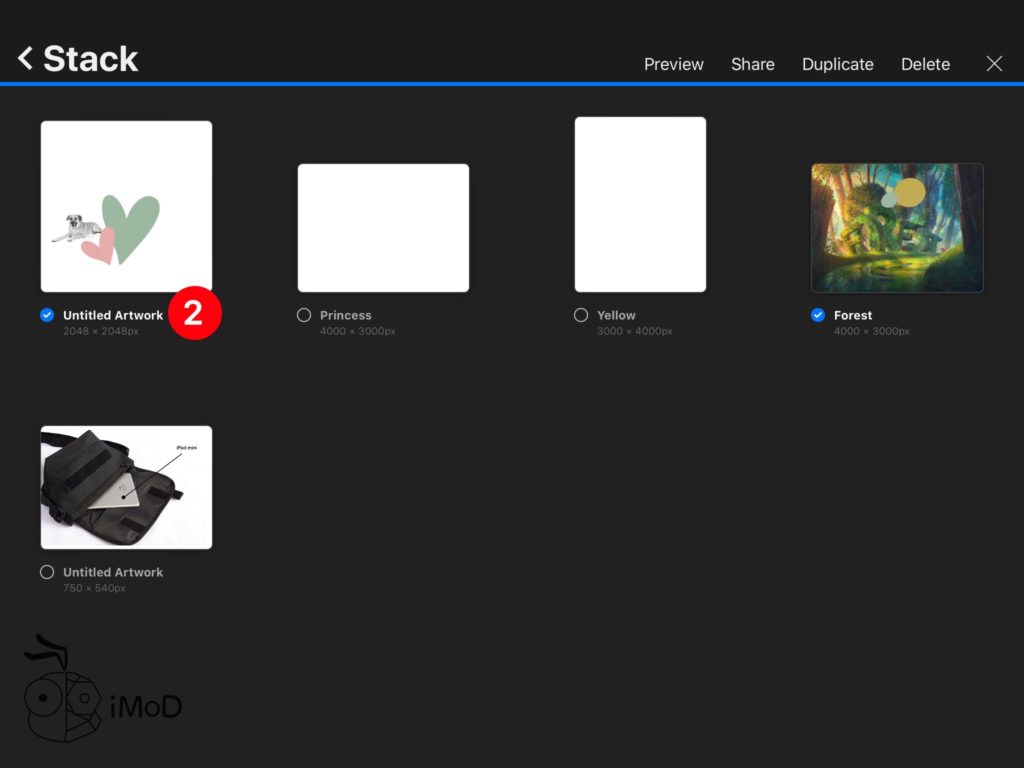Duplicate the selected artworks
1024x768 pixels.
pos(837,64)
